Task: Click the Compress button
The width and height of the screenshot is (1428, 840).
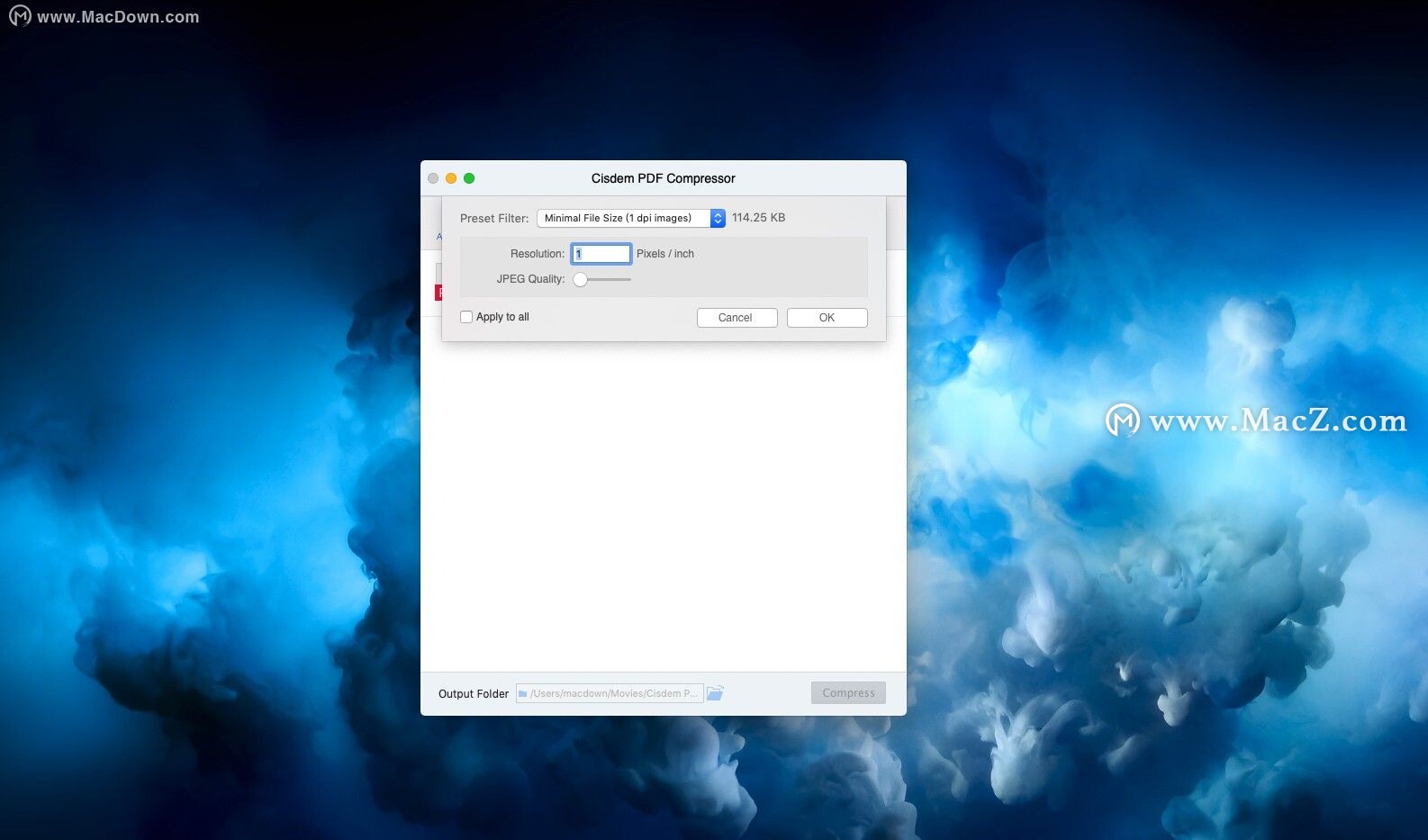Action: 848,692
